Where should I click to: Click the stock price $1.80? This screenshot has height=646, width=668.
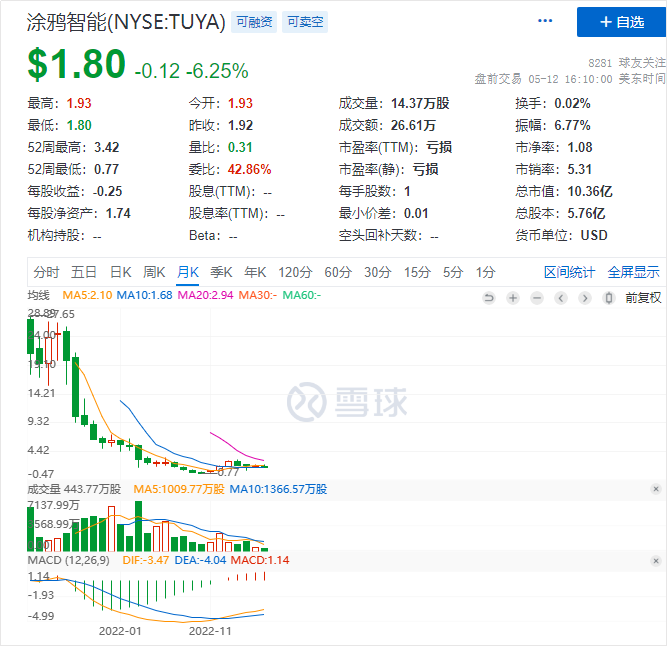[x=76, y=64]
